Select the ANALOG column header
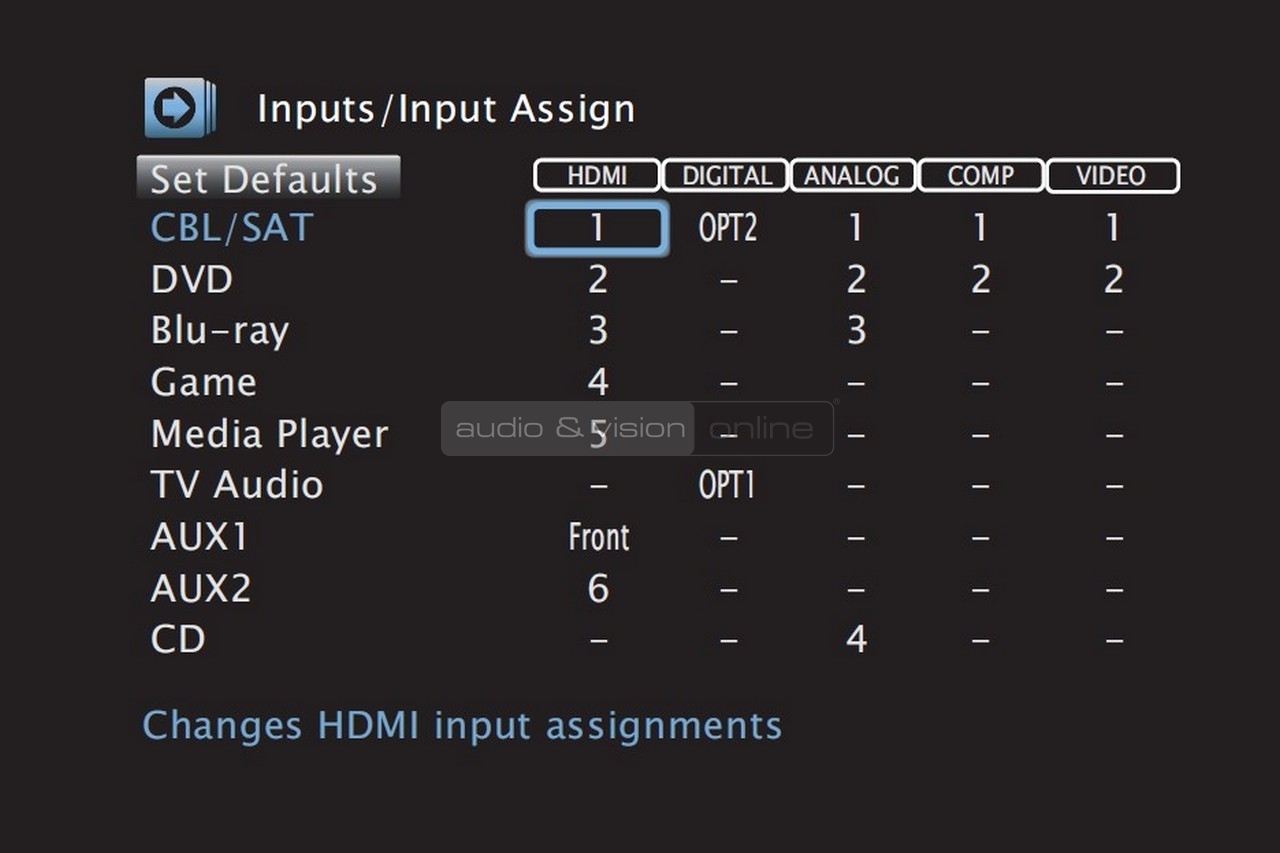 click(x=853, y=176)
